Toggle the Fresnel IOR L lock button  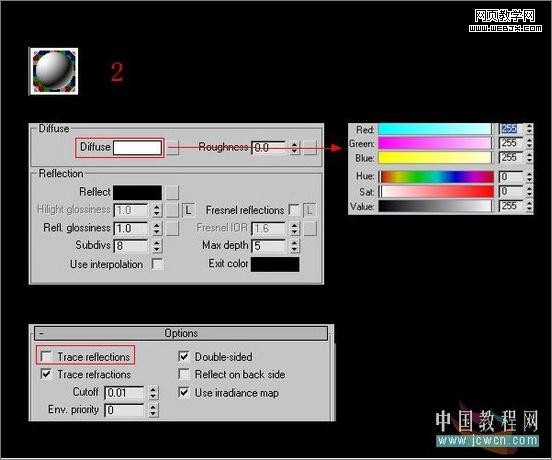coord(309,210)
